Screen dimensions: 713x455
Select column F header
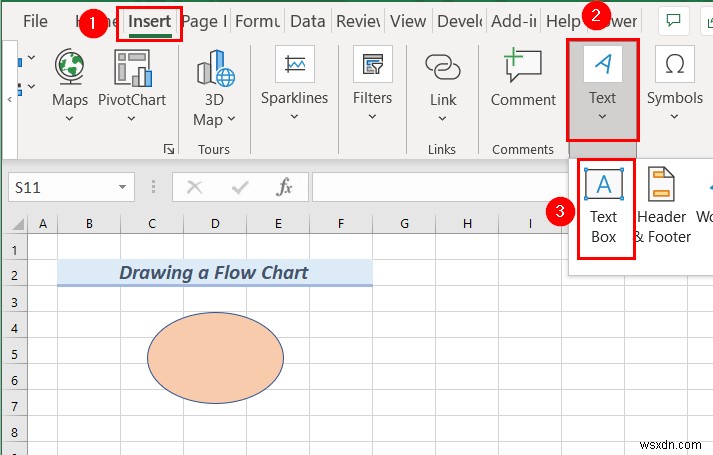coord(341,224)
